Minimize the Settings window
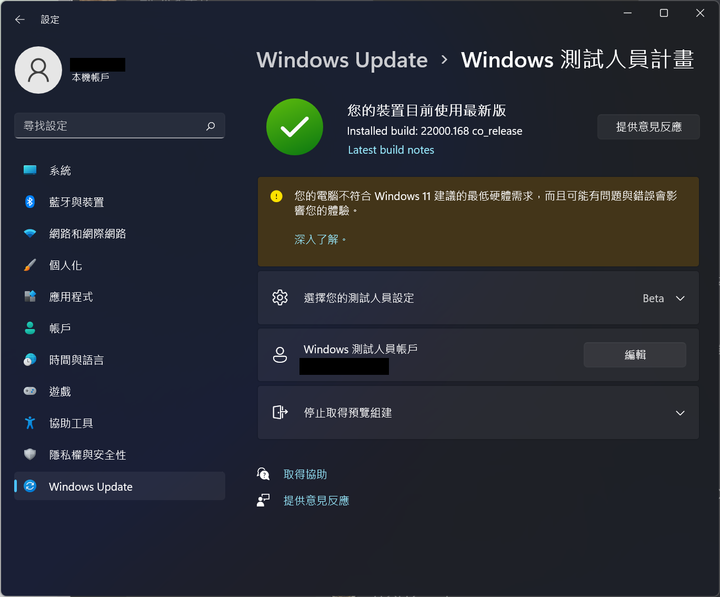This screenshot has height=597, width=720. 627,13
